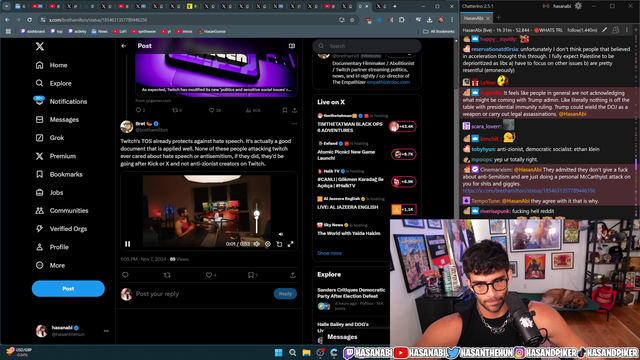
Task: Bookmark this page star icon
Action: 352,20
